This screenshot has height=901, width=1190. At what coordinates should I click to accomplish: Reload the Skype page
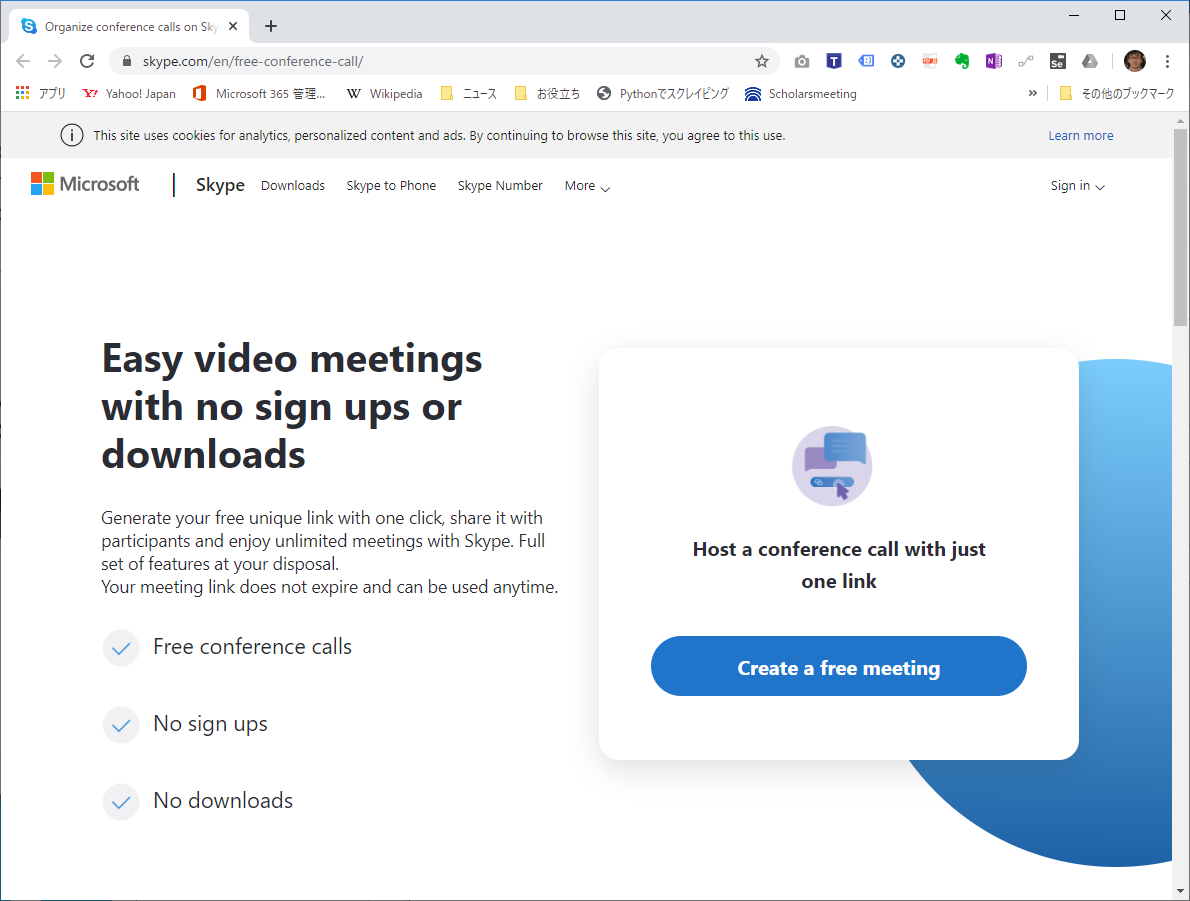pyautogui.click(x=87, y=61)
